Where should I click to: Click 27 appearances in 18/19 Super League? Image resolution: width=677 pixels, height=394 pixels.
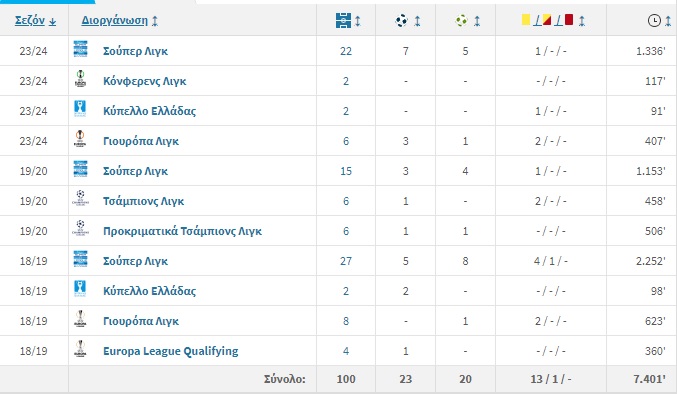346,261
